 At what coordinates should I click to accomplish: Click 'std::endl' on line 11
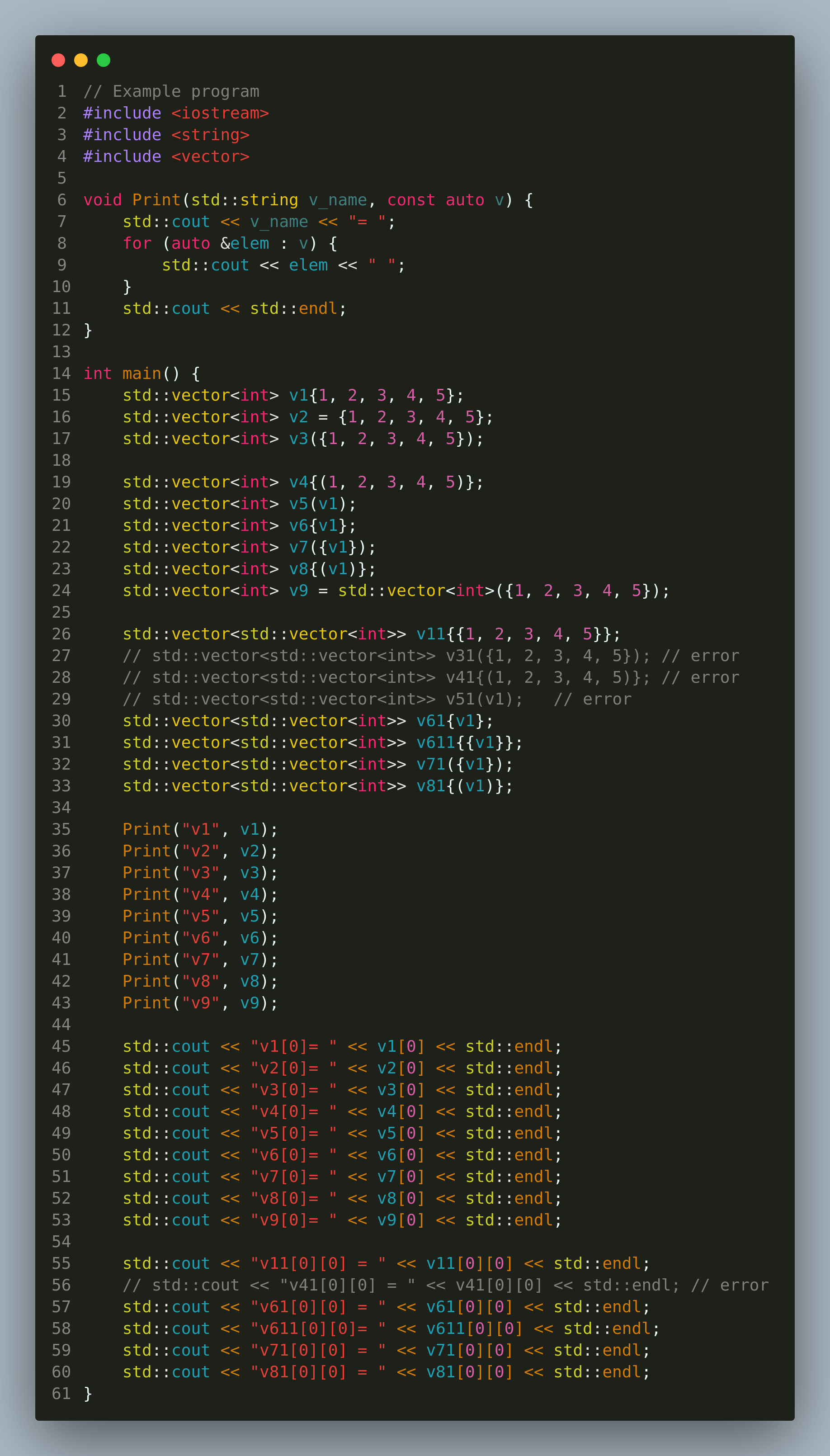pos(294,308)
